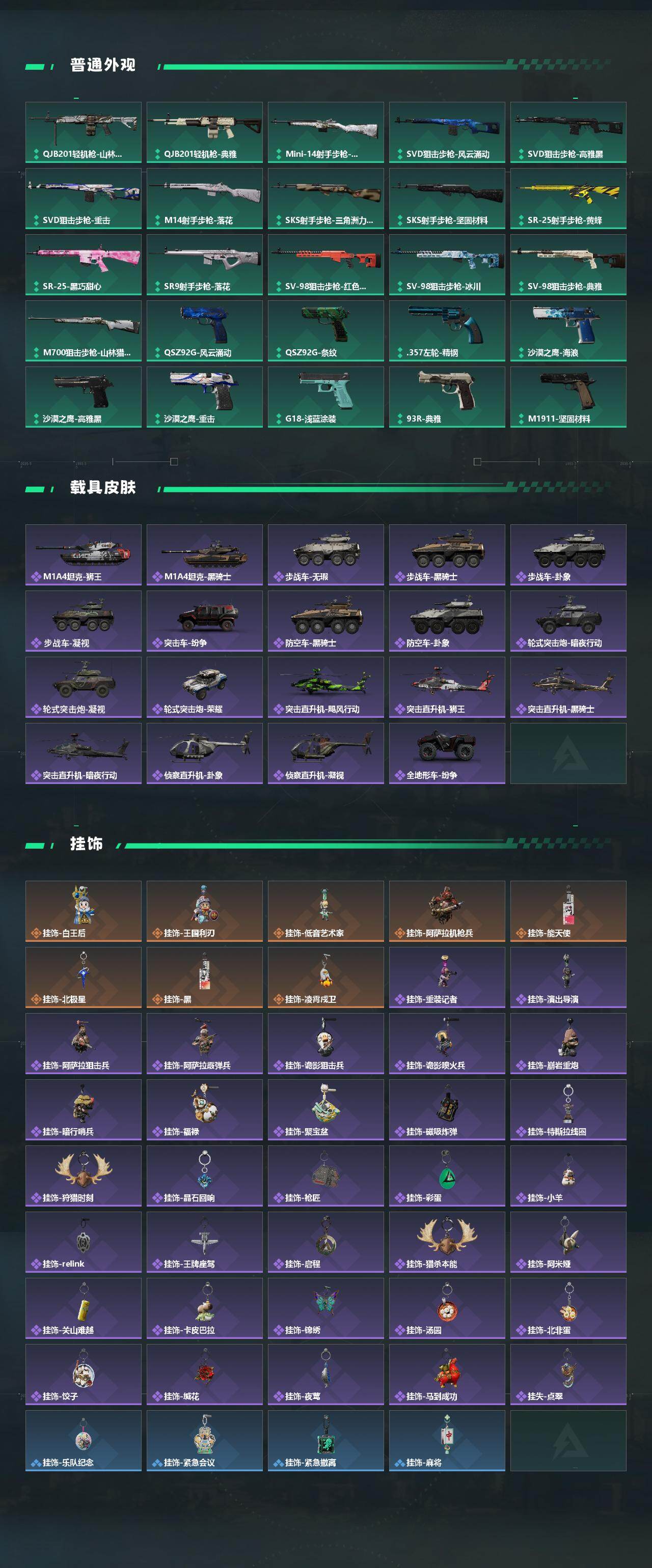Click the 挂饰-彩蛋 green egg charm
This screenshot has height=1568, width=652.
(x=447, y=1176)
